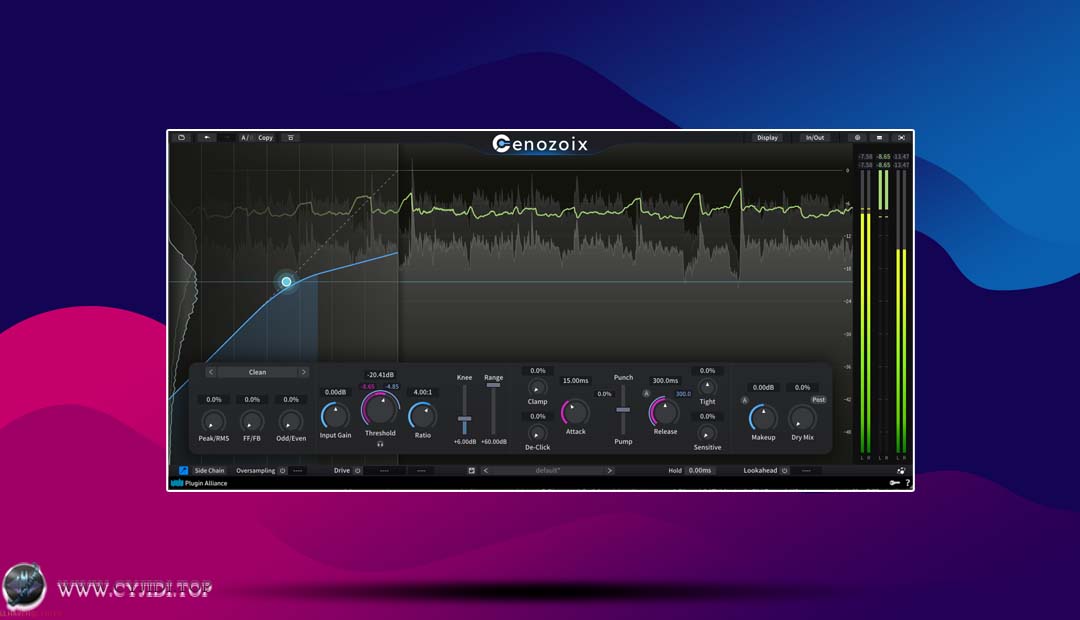Image resolution: width=1080 pixels, height=620 pixels.
Task: Click the randomize dice icon
Action: pos(901,471)
